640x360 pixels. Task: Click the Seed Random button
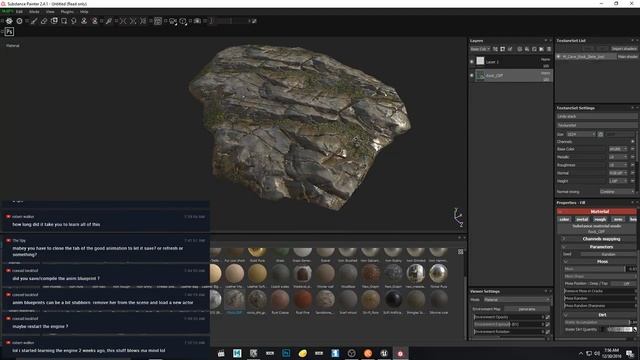pyautogui.click(x=608, y=254)
